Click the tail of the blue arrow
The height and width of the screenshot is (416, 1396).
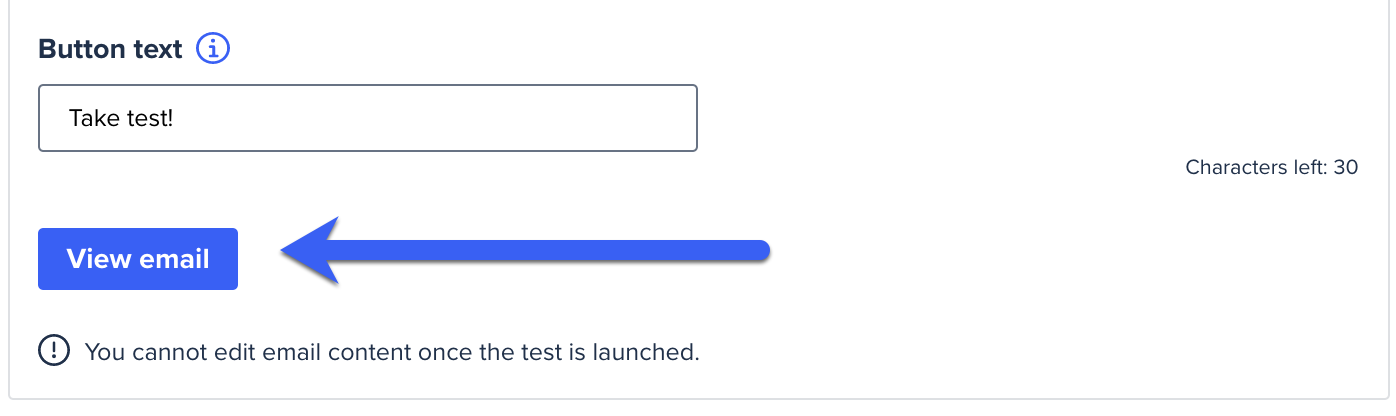[x=755, y=251]
